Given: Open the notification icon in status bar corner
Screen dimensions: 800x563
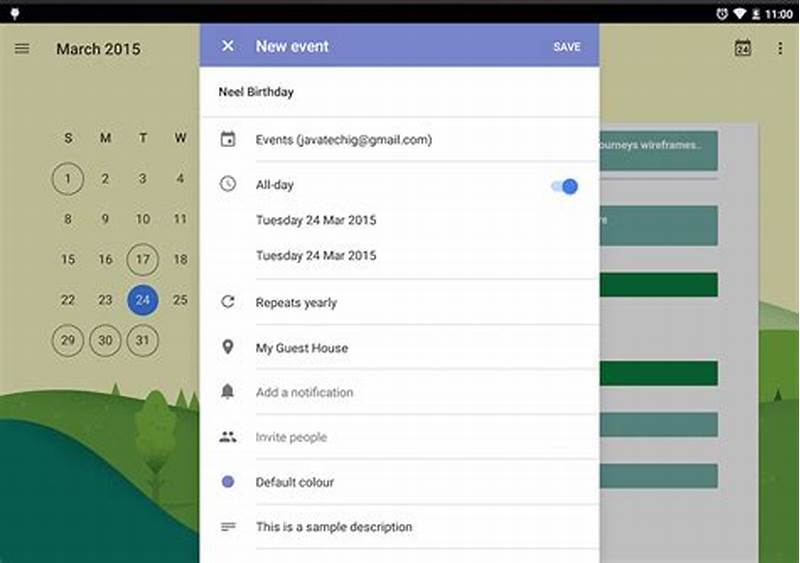Looking at the screenshot, I should point(15,14).
